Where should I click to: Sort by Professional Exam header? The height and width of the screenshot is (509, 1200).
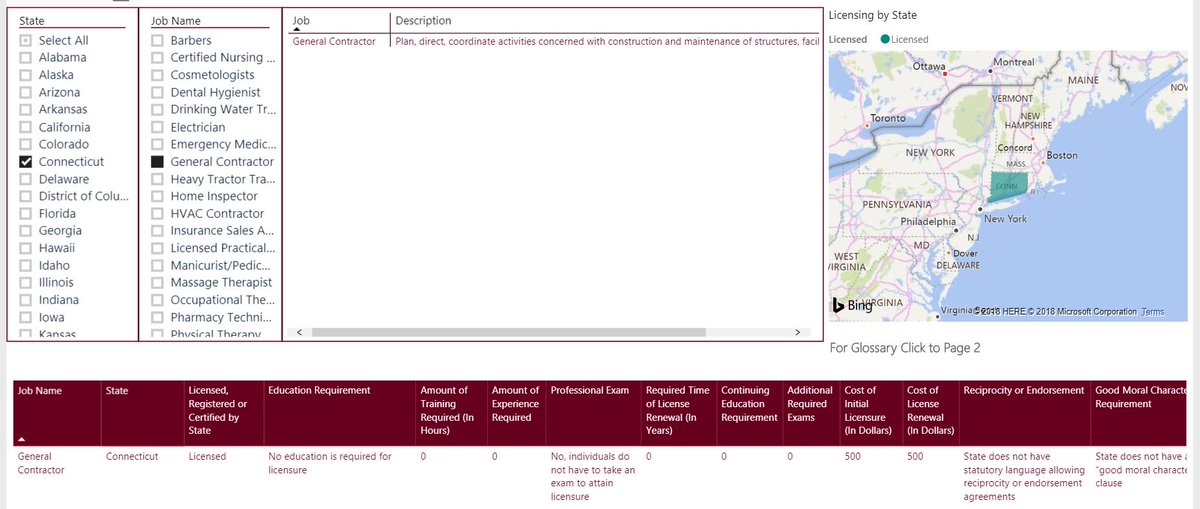(x=593, y=413)
